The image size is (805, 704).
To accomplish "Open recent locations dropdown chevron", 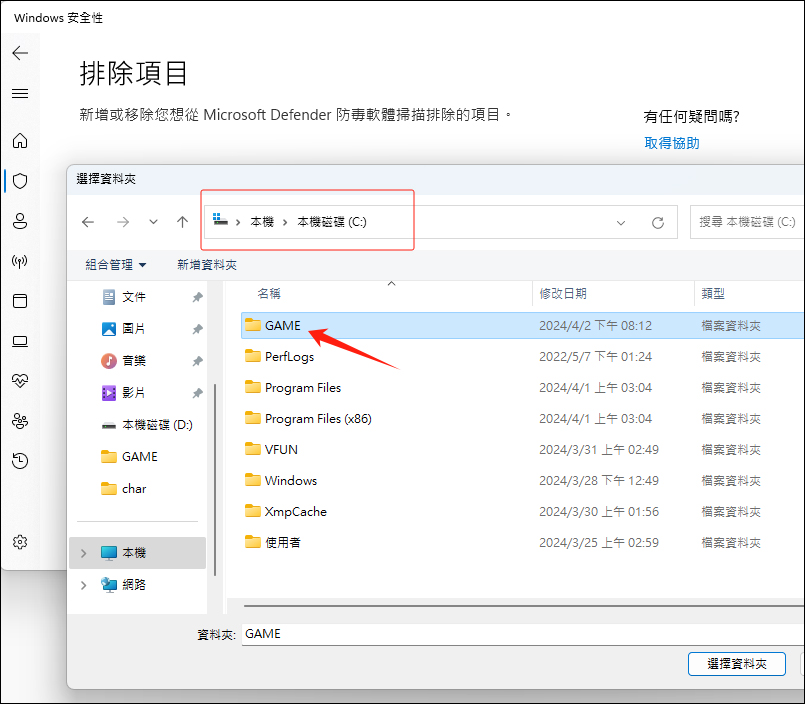I will coord(153,222).
